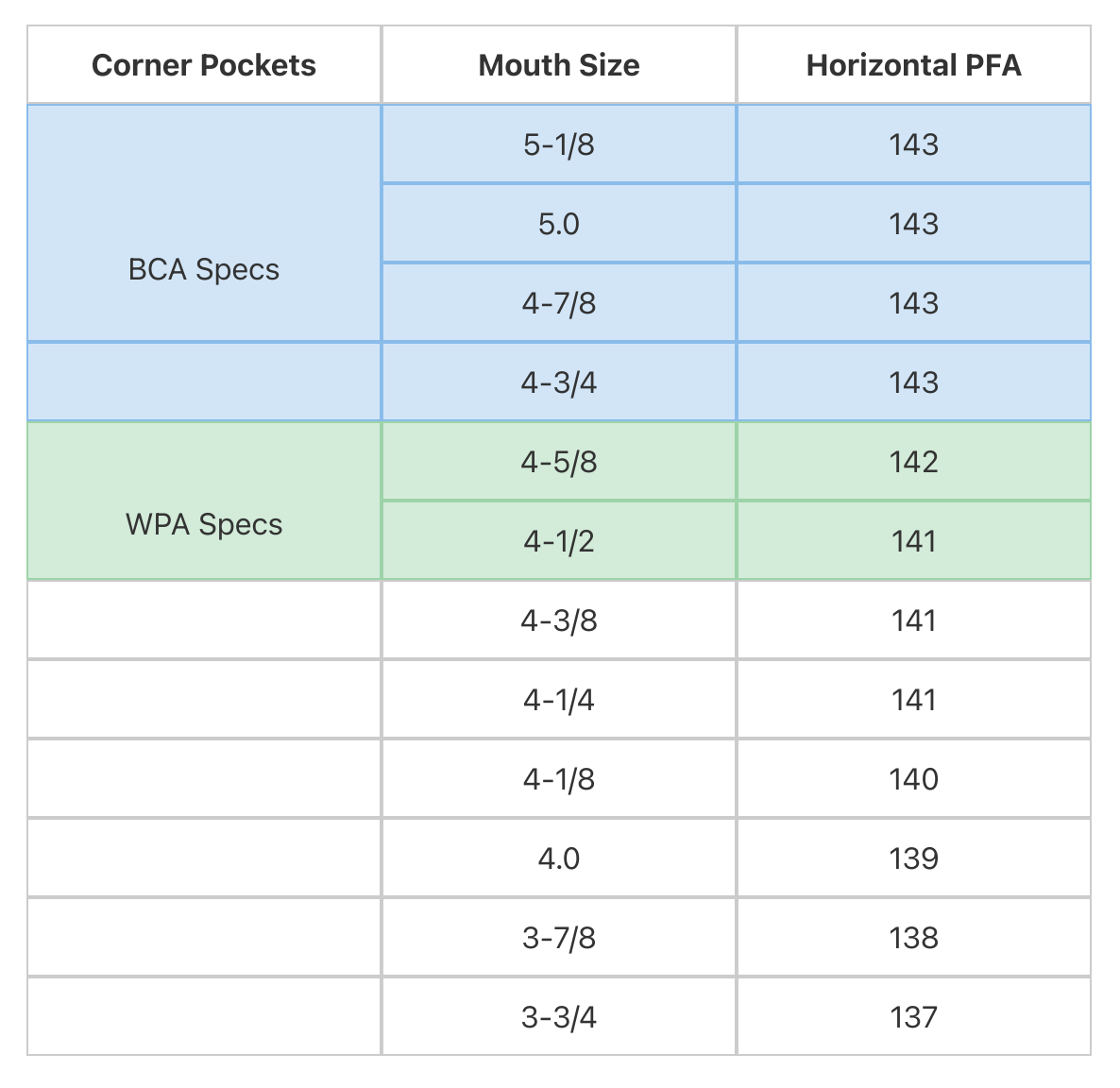Image resolution: width=1120 pixels, height=1088 pixels.
Task: Select the BCA Specs cell
Action: (204, 269)
